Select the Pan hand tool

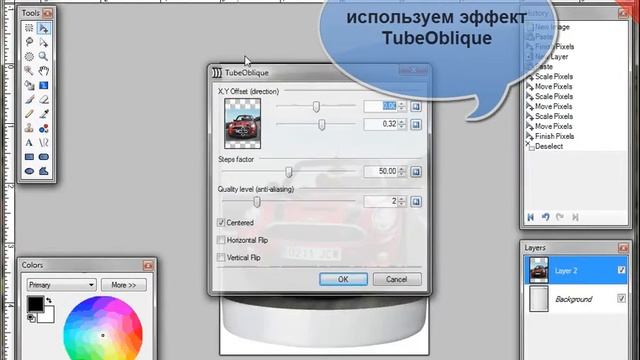(43, 71)
